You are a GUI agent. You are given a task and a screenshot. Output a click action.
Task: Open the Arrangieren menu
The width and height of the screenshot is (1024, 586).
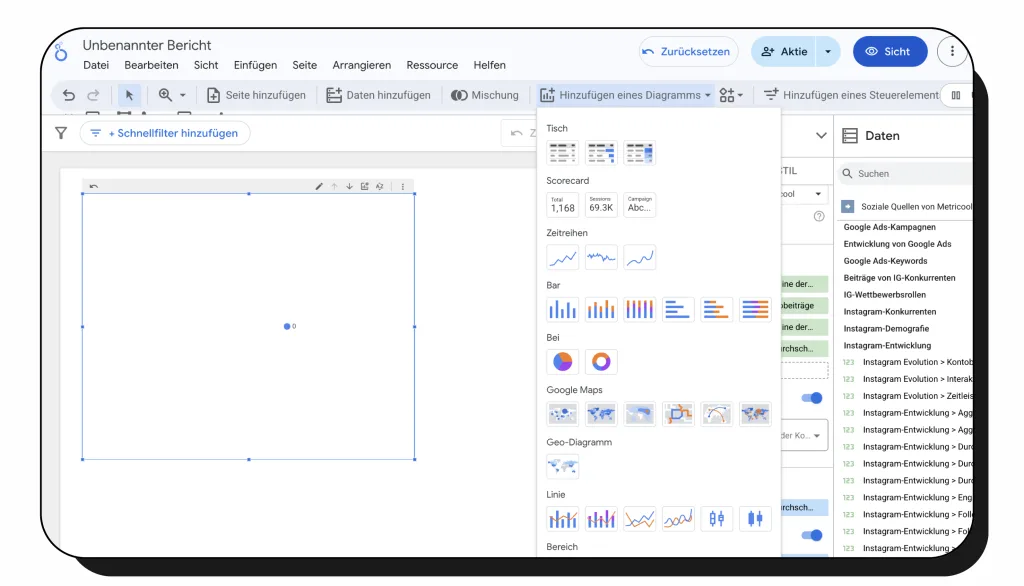click(x=361, y=65)
